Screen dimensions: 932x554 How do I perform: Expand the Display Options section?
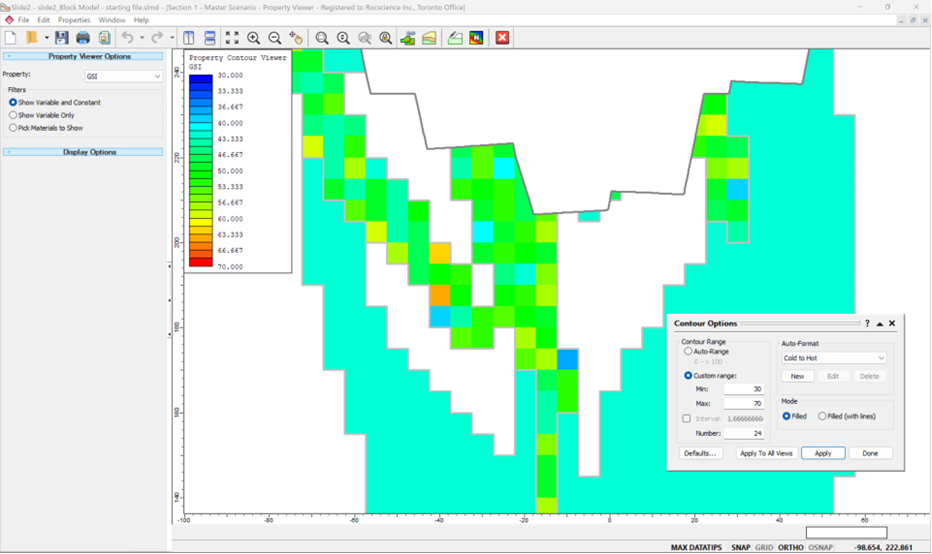(83, 152)
